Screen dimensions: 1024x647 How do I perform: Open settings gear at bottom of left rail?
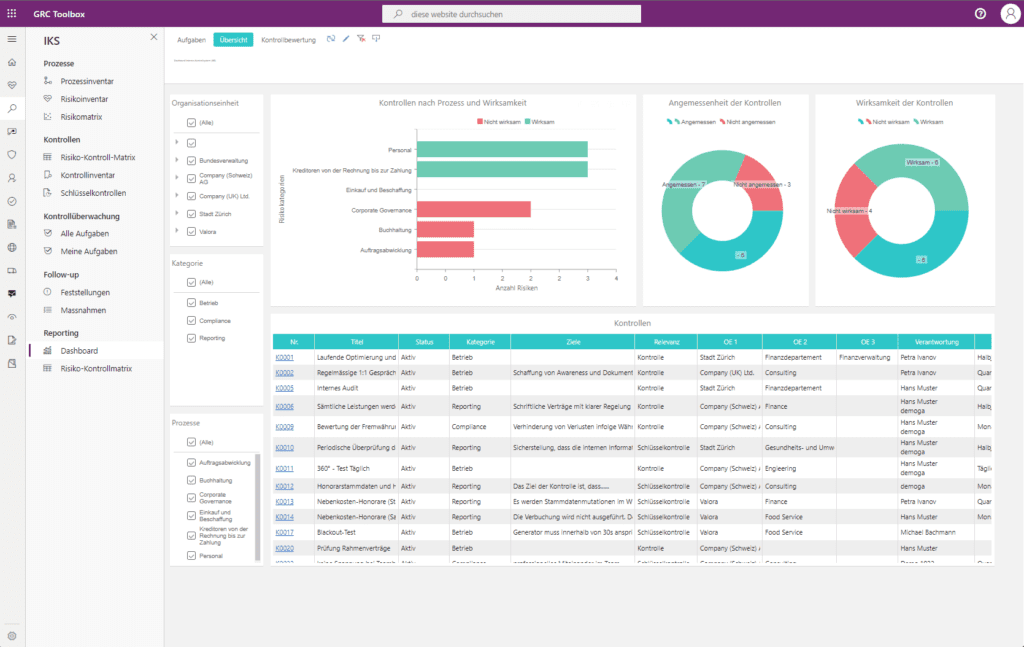(12, 636)
